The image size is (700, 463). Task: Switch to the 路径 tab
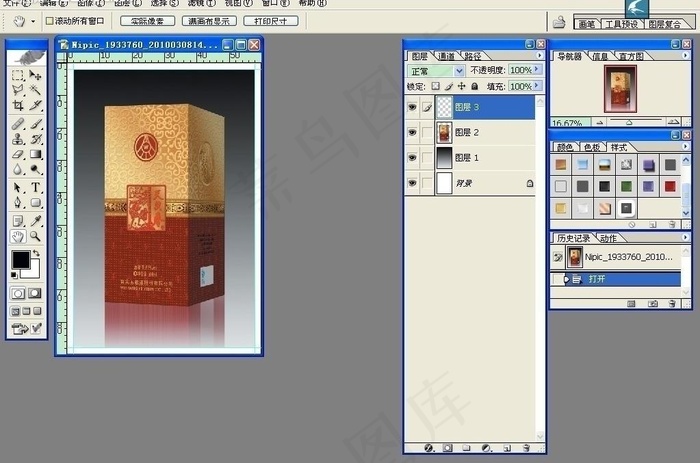pyautogui.click(x=473, y=56)
